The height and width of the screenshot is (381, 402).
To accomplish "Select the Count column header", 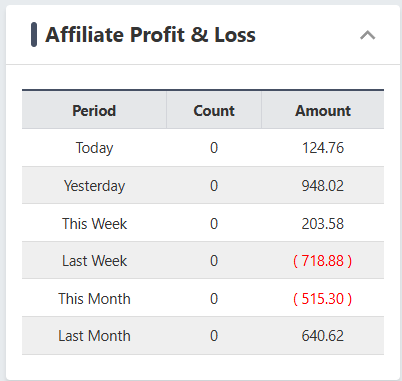I will (x=214, y=111).
